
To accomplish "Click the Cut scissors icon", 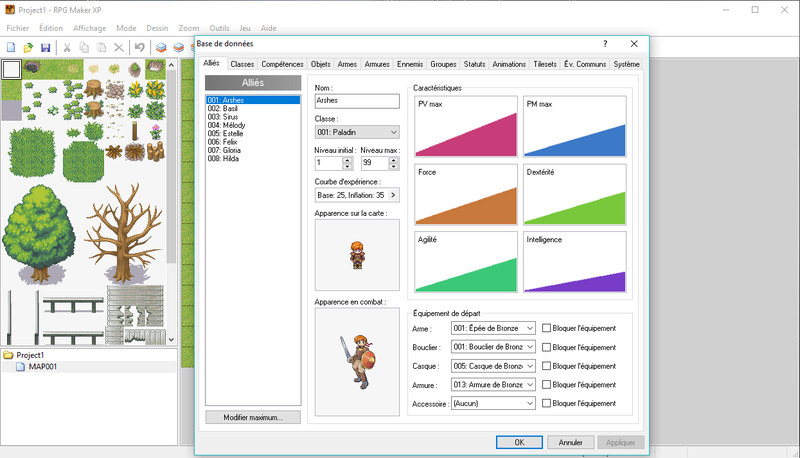I will pos(67,47).
